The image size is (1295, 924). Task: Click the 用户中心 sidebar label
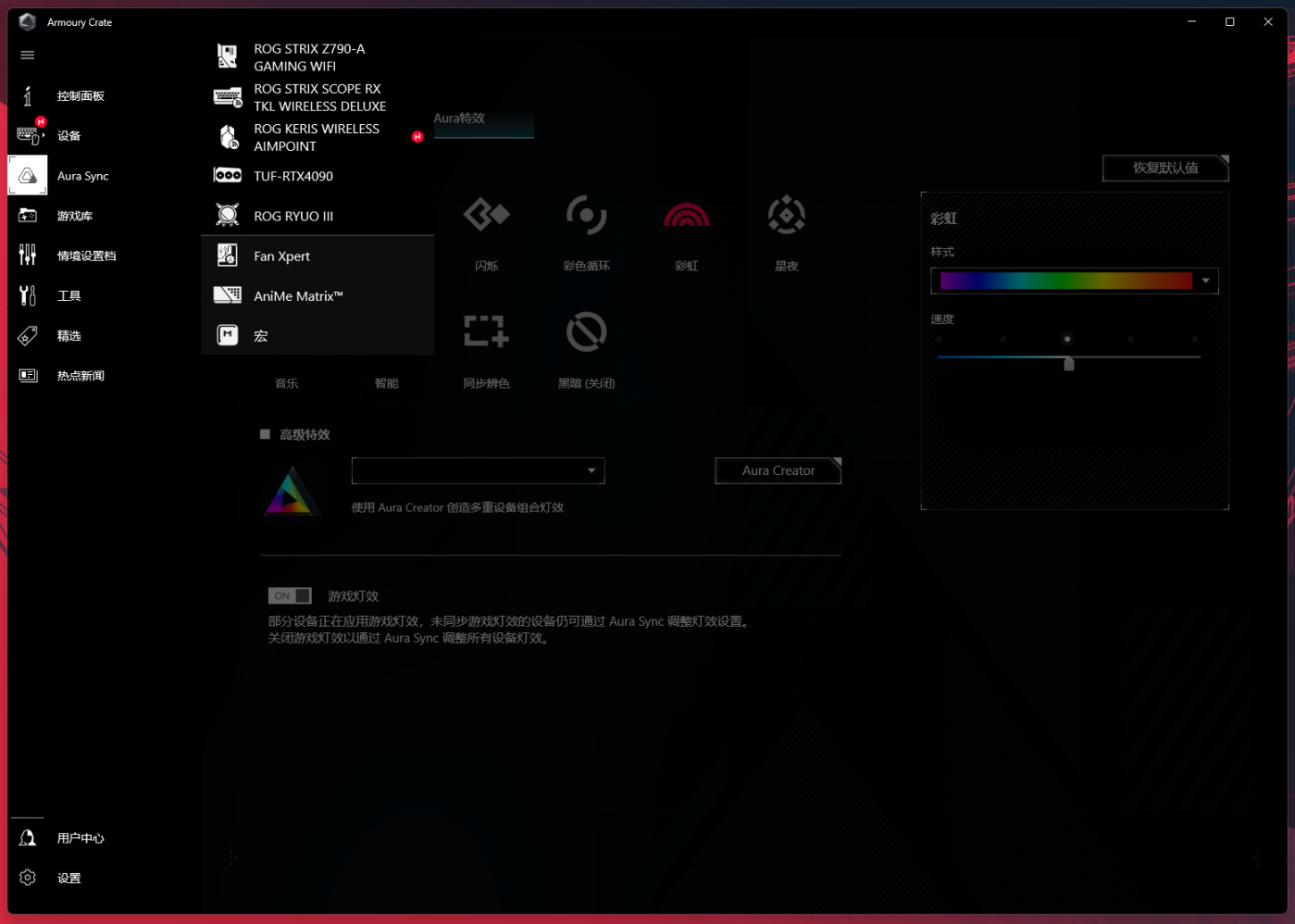pos(81,839)
